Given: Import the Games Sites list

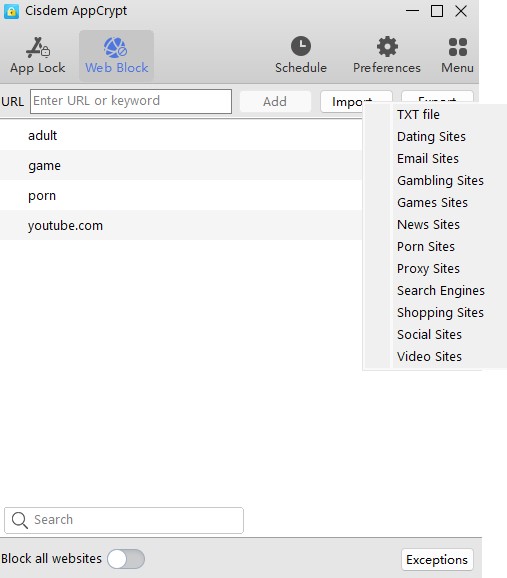Looking at the screenshot, I should pos(432,203).
